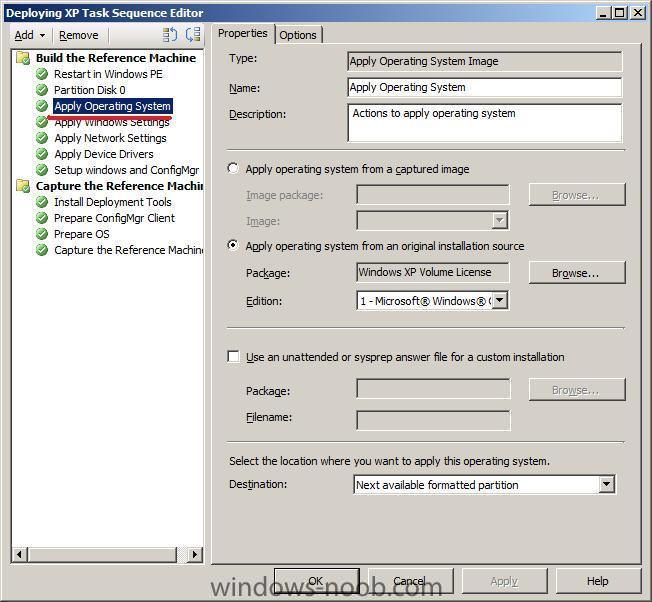This screenshot has width=652, height=602.
Task: Click Browse next to the answer file Package field
Action: pos(577,390)
